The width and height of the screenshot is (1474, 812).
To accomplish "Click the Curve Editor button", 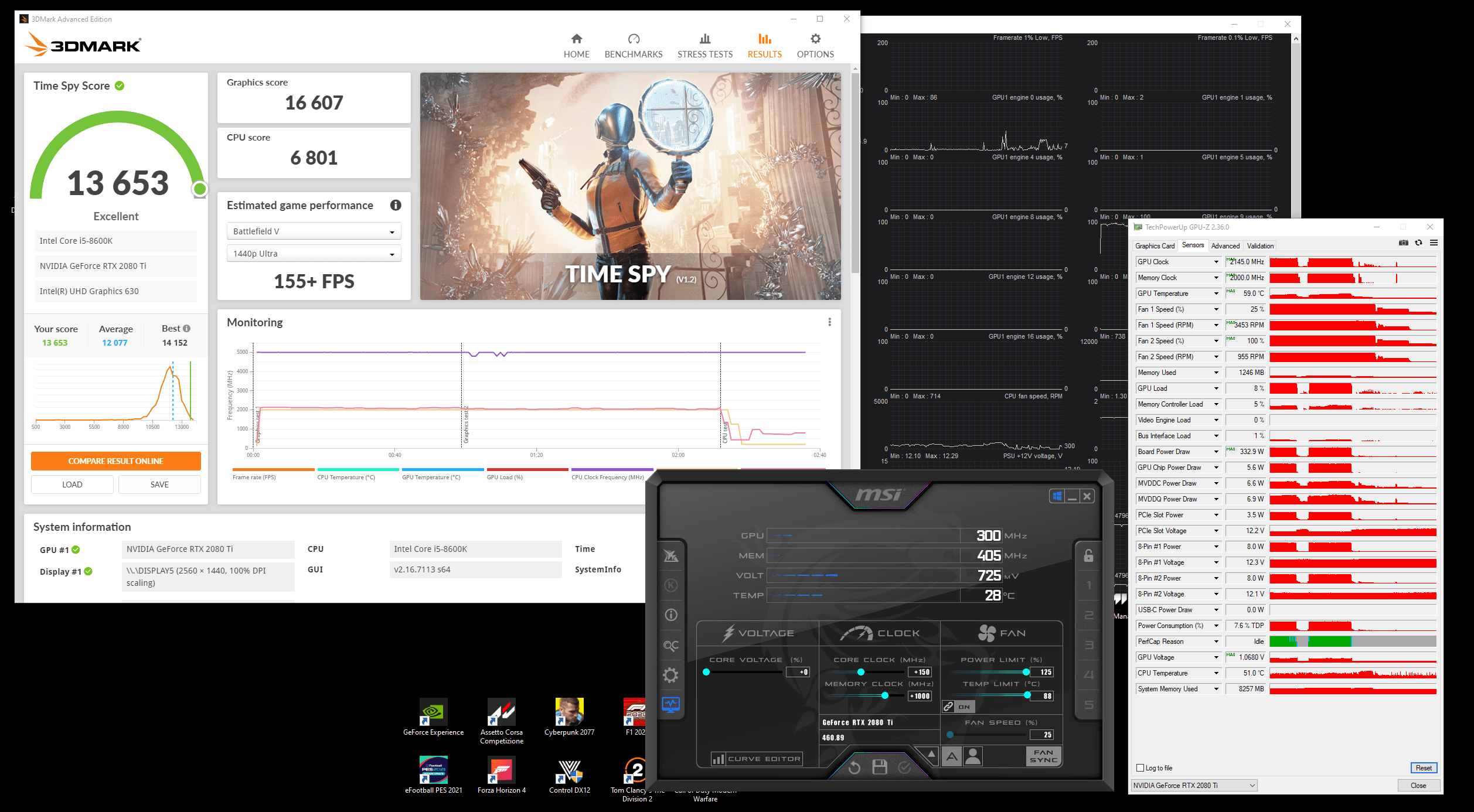I will pos(757,759).
